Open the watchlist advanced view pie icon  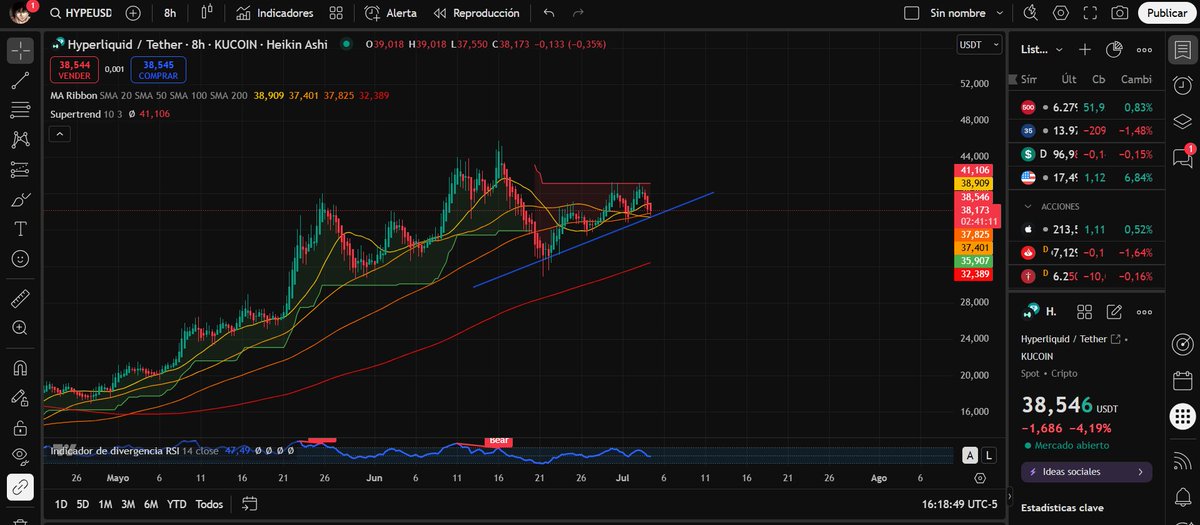[1115, 49]
